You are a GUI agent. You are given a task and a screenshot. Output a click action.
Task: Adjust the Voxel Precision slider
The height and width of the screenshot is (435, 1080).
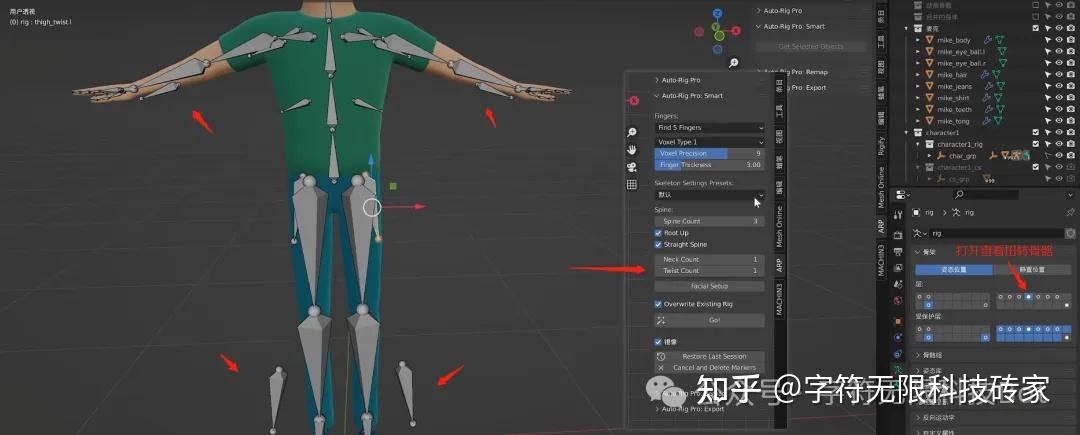[x=709, y=153]
